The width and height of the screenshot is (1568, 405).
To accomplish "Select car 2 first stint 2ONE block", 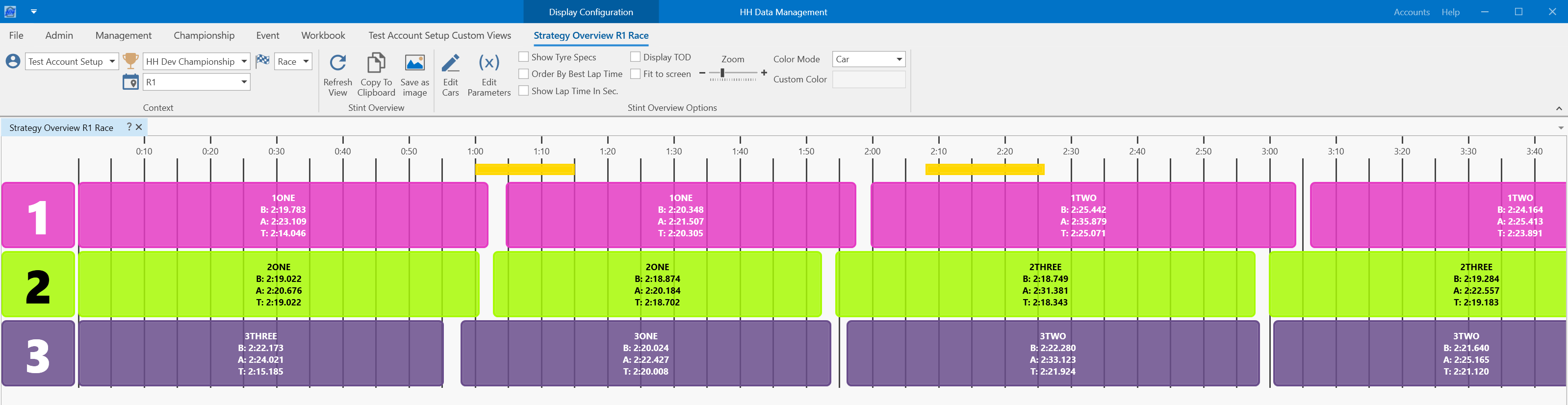I will [278, 284].
